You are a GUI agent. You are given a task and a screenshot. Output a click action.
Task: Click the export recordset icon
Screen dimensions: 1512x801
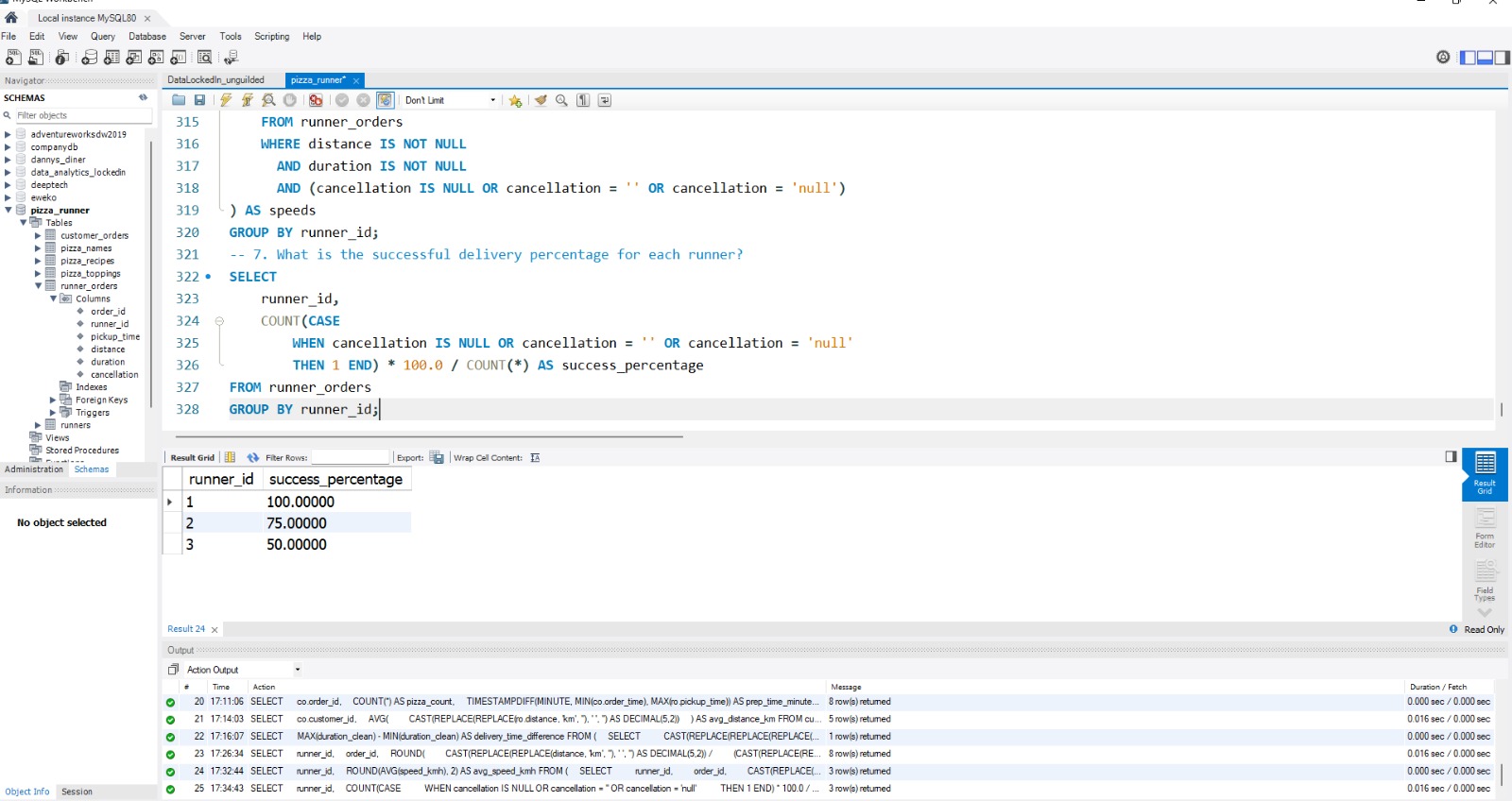(x=437, y=457)
